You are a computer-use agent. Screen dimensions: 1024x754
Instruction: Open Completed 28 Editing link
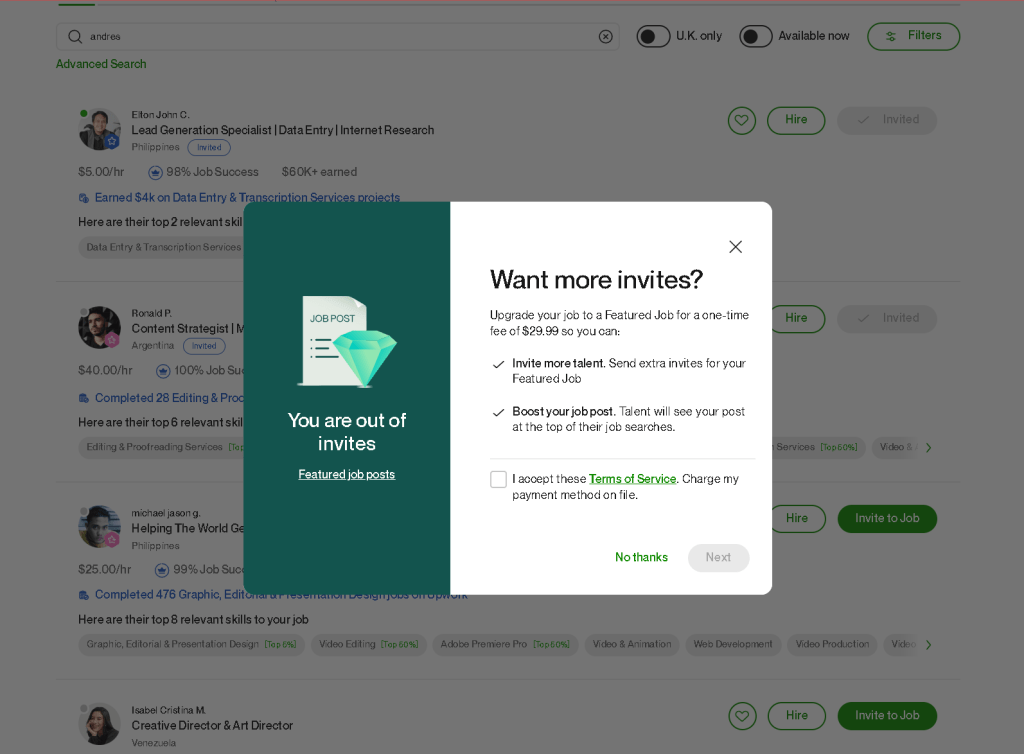coord(169,398)
